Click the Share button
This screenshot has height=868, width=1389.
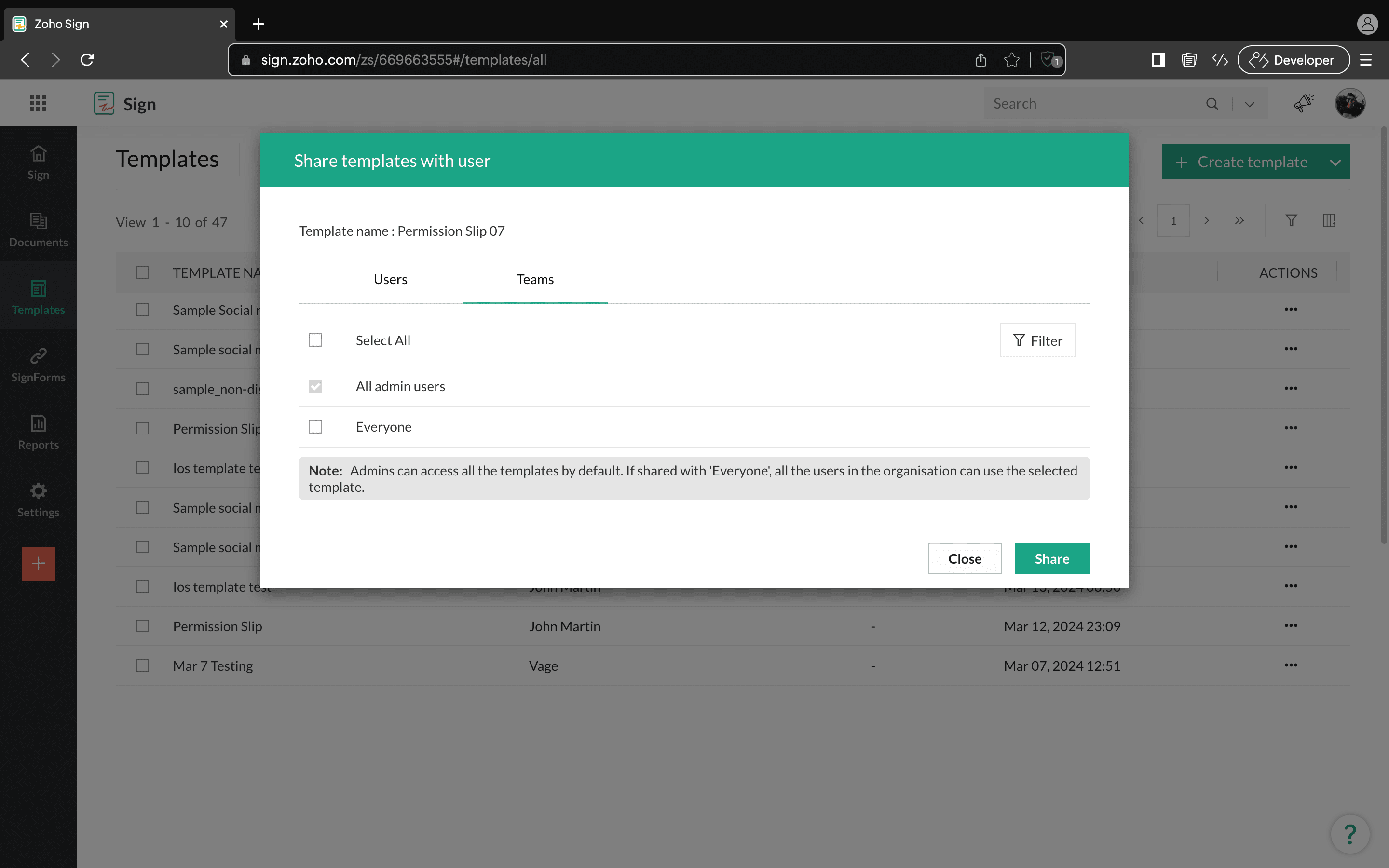1051,558
